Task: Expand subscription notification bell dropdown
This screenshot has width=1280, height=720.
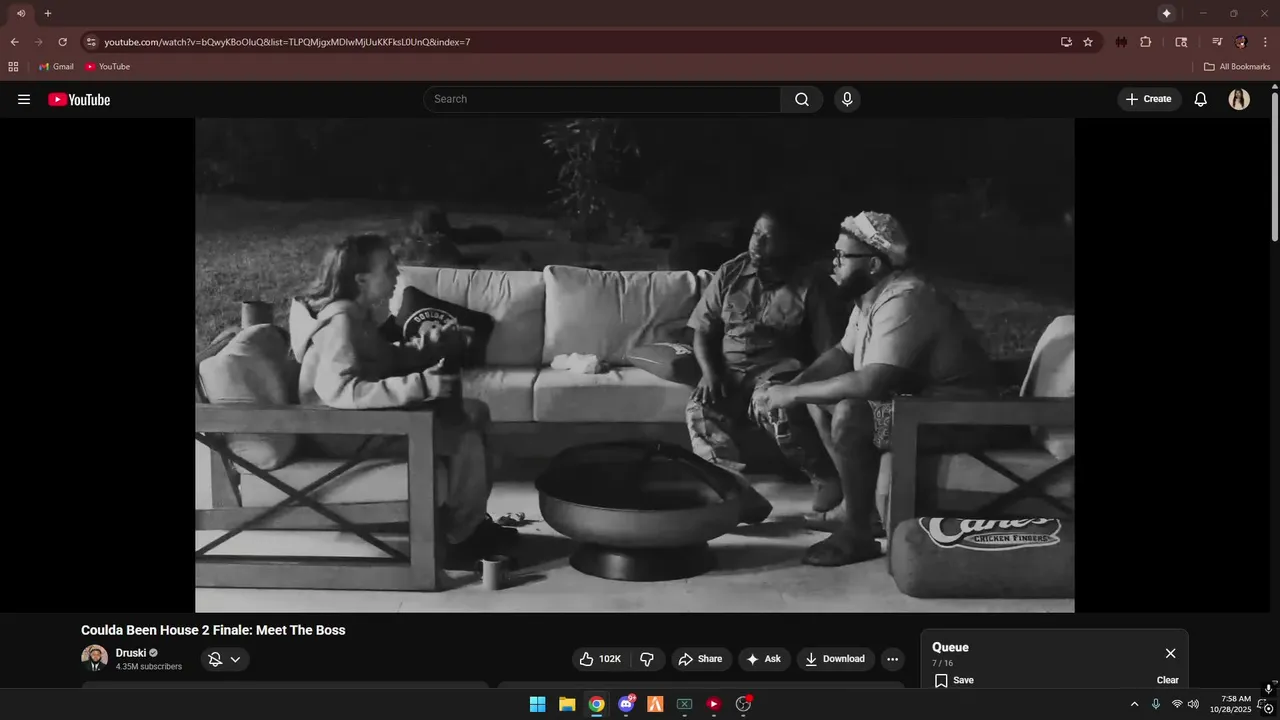Action: coord(225,659)
